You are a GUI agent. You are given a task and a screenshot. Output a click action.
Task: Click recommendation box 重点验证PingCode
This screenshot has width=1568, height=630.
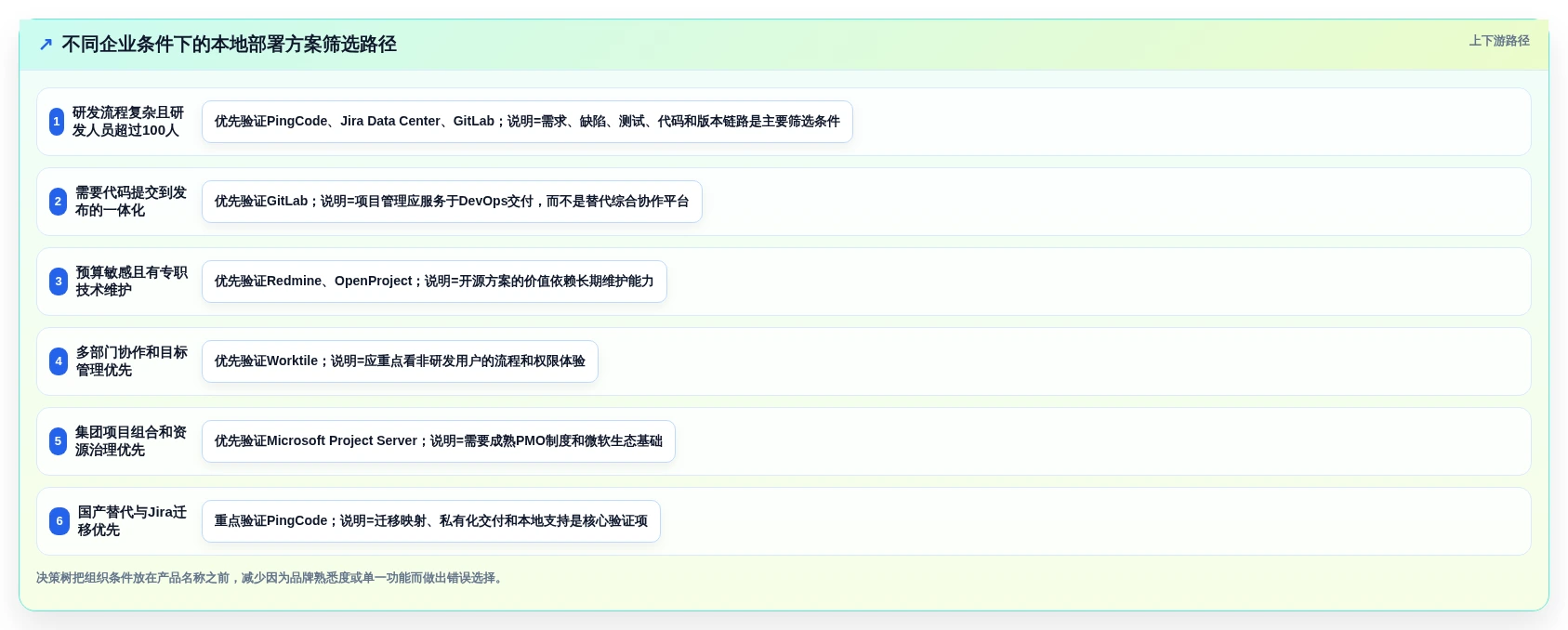click(x=431, y=521)
